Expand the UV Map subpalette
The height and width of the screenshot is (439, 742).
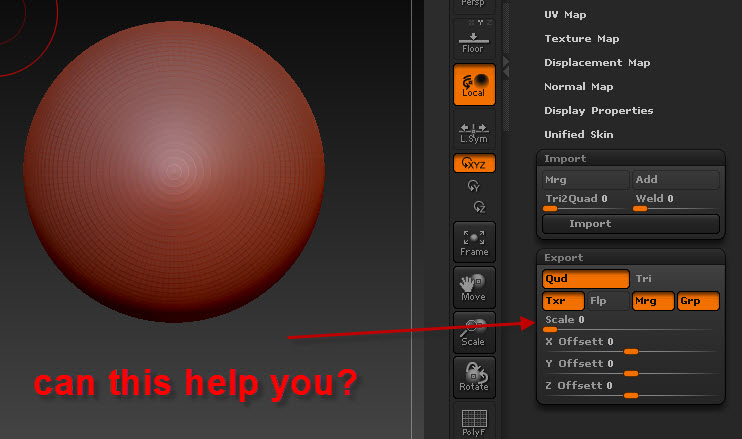point(565,15)
